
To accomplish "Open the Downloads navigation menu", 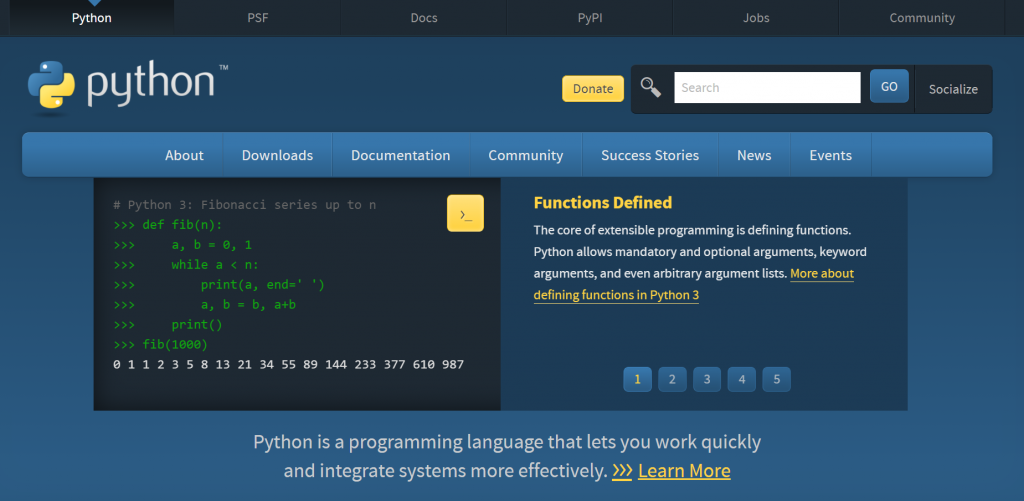I will coord(277,155).
